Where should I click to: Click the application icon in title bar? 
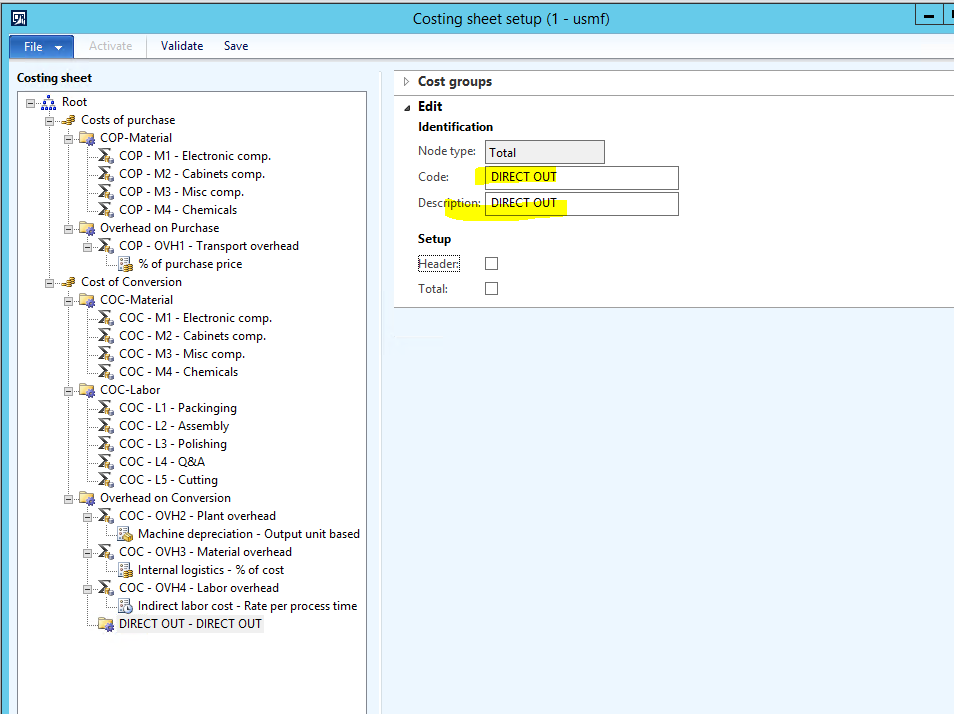click(x=18, y=18)
